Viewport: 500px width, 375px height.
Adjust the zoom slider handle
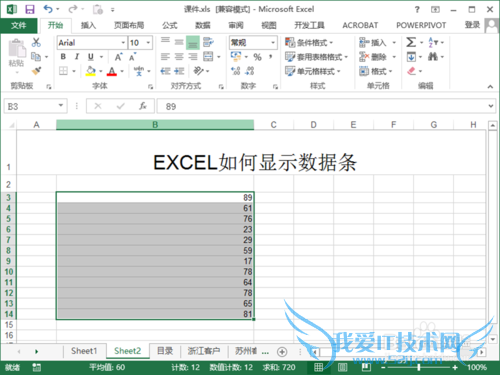(419, 367)
